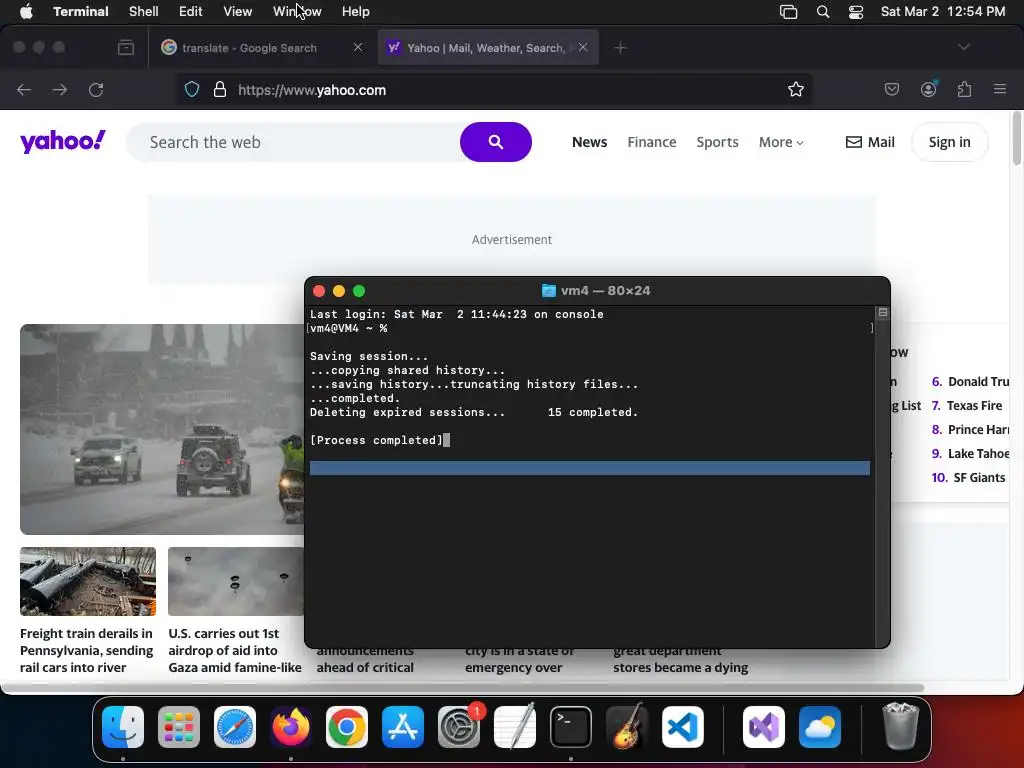This screenshot has height=768, width=1024.
Task: Open the Shell menu
Action: pyautogui.click(x=144, y=12)
